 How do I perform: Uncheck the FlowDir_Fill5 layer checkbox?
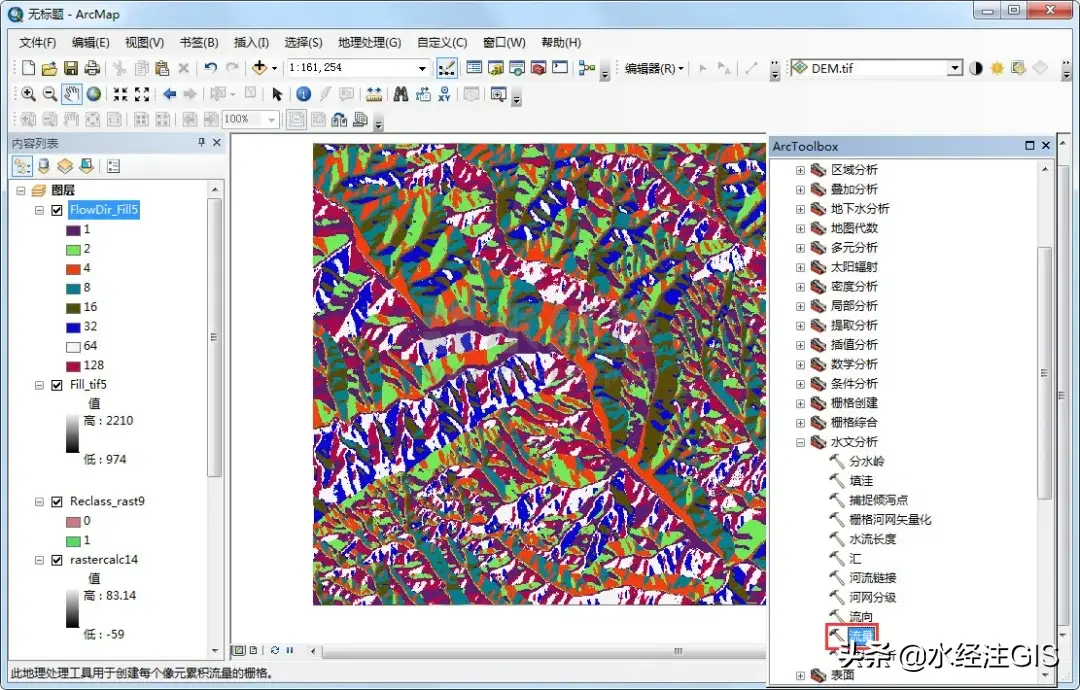click(x=57, y=210)
